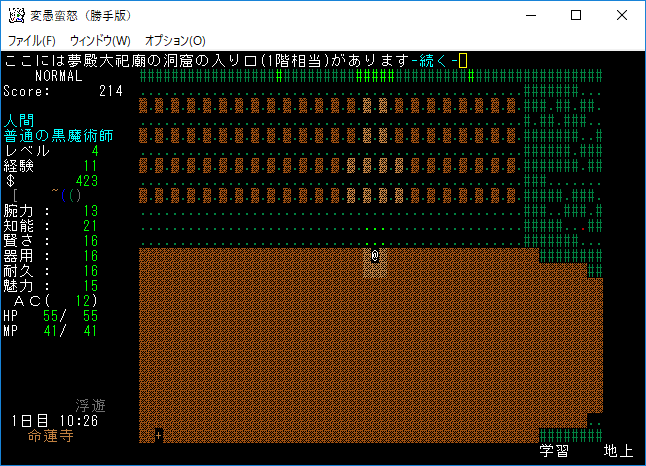This screenshot has width=646, height=466.
Task: Click the 普通の黒魔術師 class title
Action: click(x=58, y=135)
